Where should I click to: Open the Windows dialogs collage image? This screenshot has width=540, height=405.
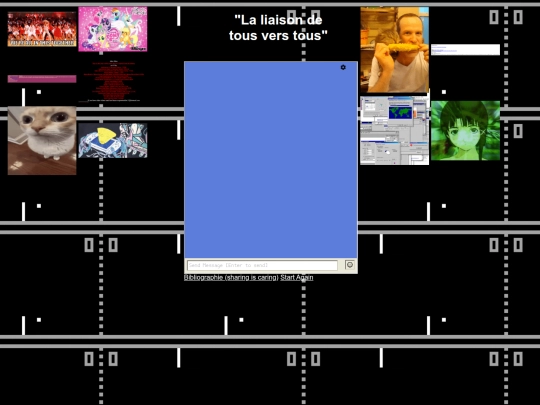click(x=395, y=131)
